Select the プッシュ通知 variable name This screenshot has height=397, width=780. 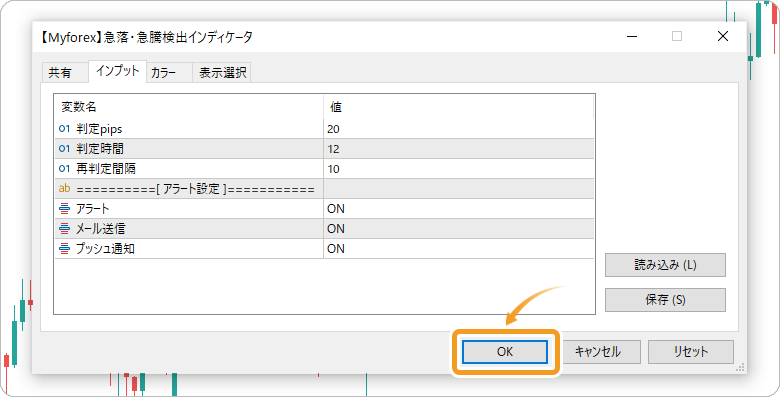point(105,248)
